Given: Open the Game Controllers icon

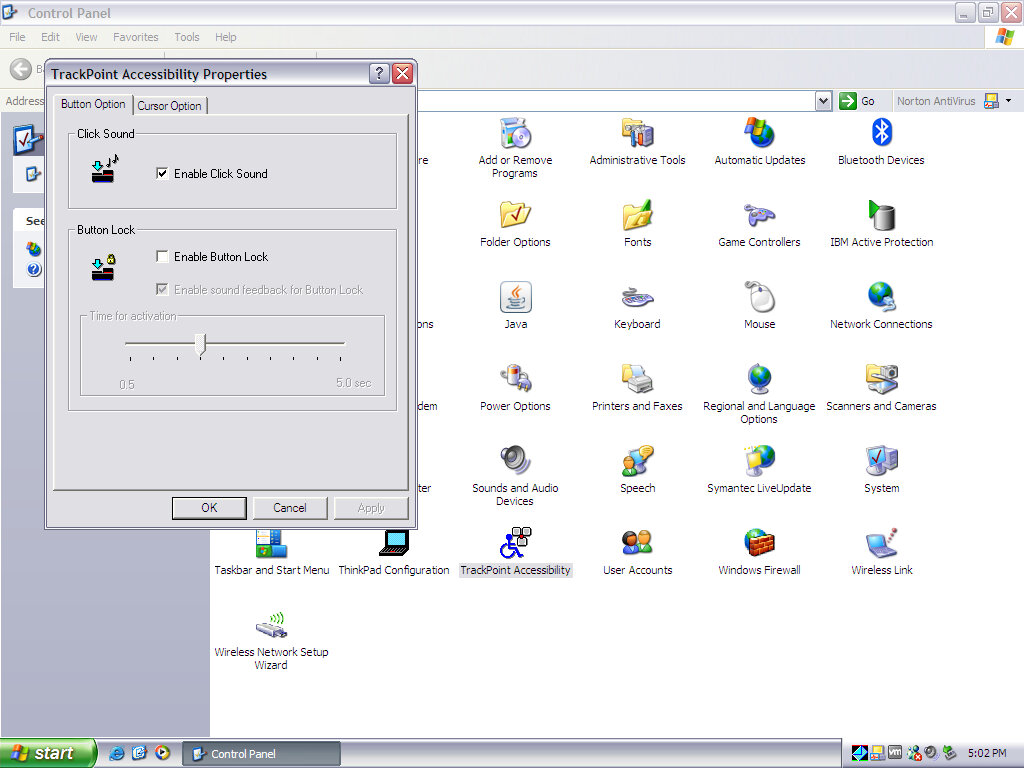Looking at the screenshot, I should pyautogui.click(x=759, y=216).
